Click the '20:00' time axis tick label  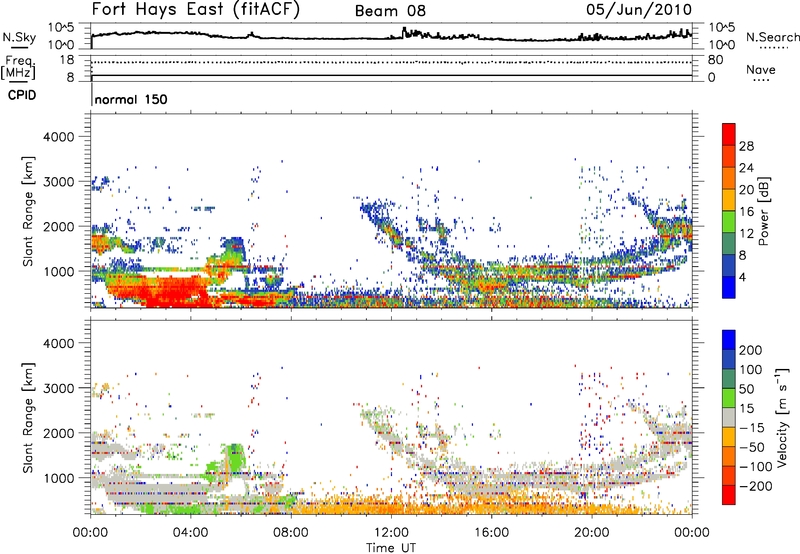tap(592, 533)
